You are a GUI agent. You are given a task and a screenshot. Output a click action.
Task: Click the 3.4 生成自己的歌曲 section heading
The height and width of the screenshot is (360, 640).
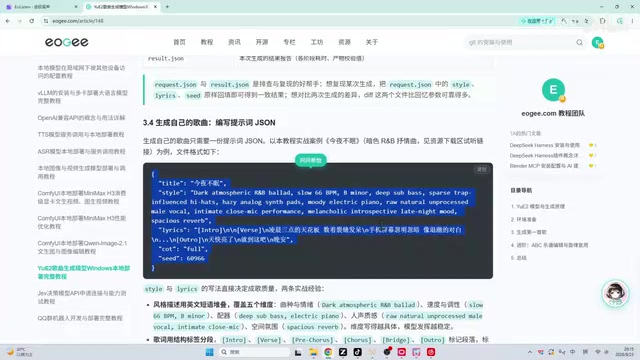209,122
